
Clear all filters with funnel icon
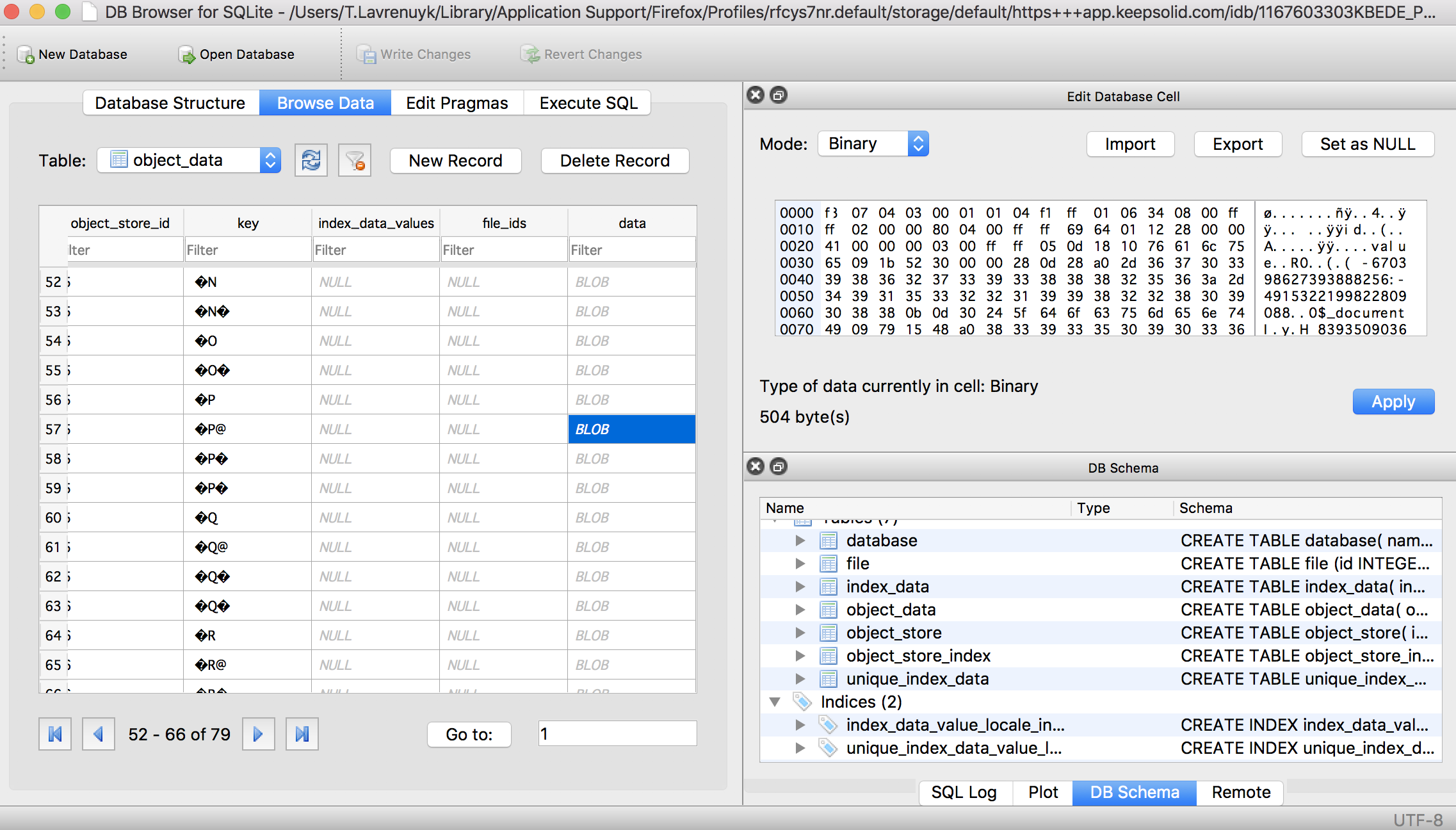coord(355,160)
